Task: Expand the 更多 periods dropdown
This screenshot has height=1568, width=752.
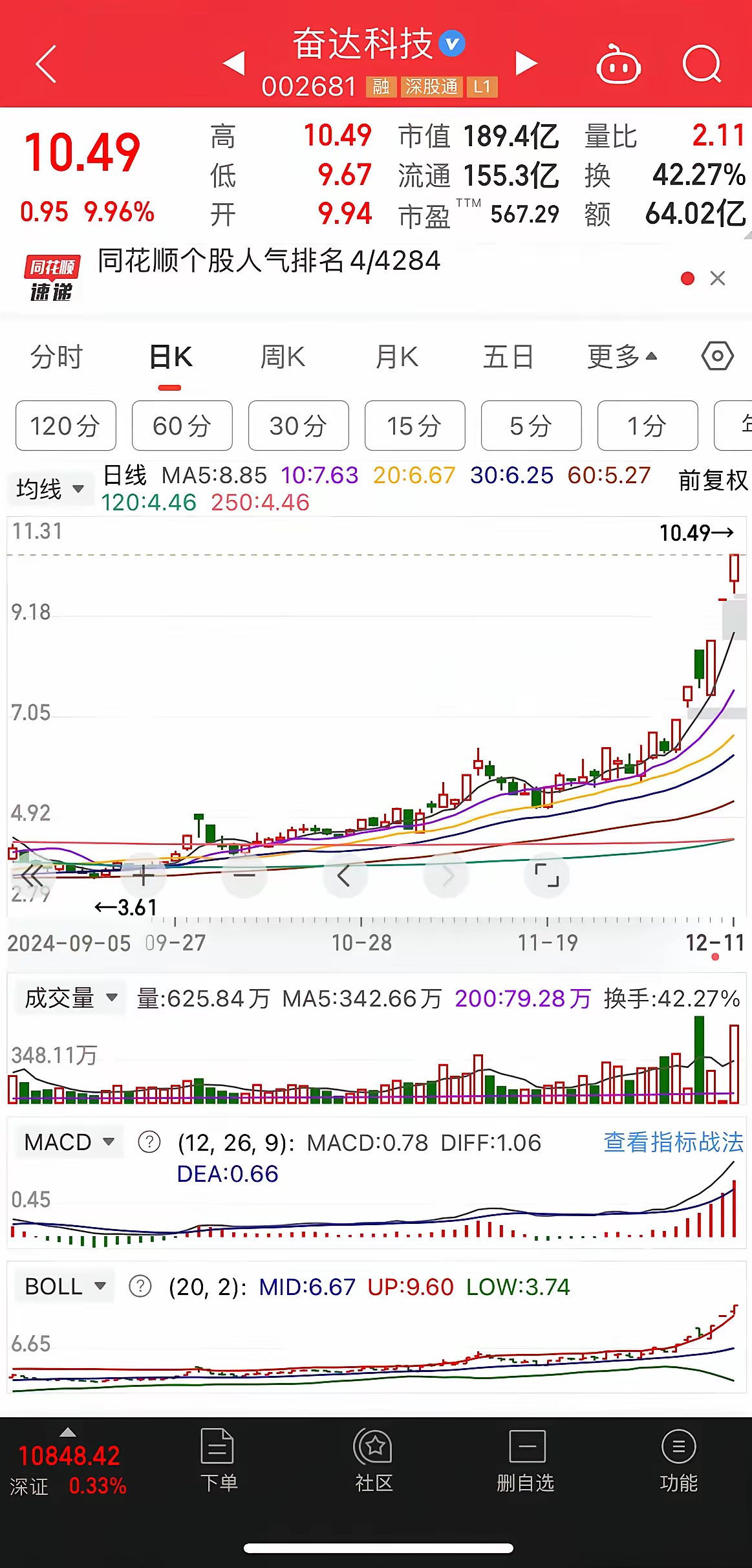Action: point(622,357)
